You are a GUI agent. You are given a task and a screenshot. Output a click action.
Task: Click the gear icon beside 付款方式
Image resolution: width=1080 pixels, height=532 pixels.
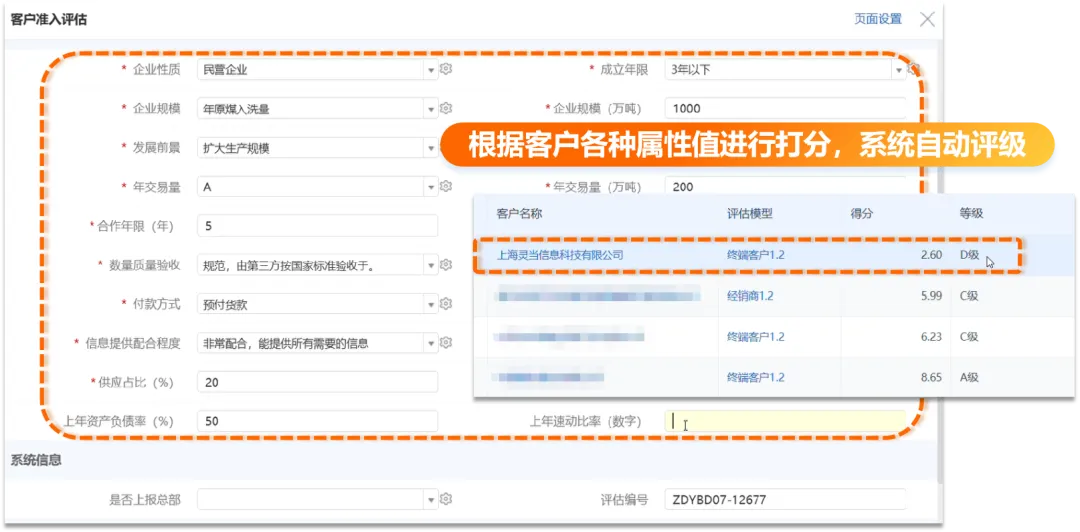point(446,304)
